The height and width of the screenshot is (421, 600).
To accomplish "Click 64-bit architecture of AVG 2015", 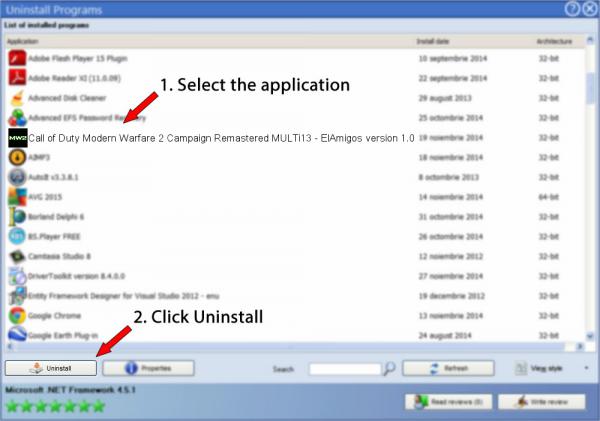I will tap(549, 197).
